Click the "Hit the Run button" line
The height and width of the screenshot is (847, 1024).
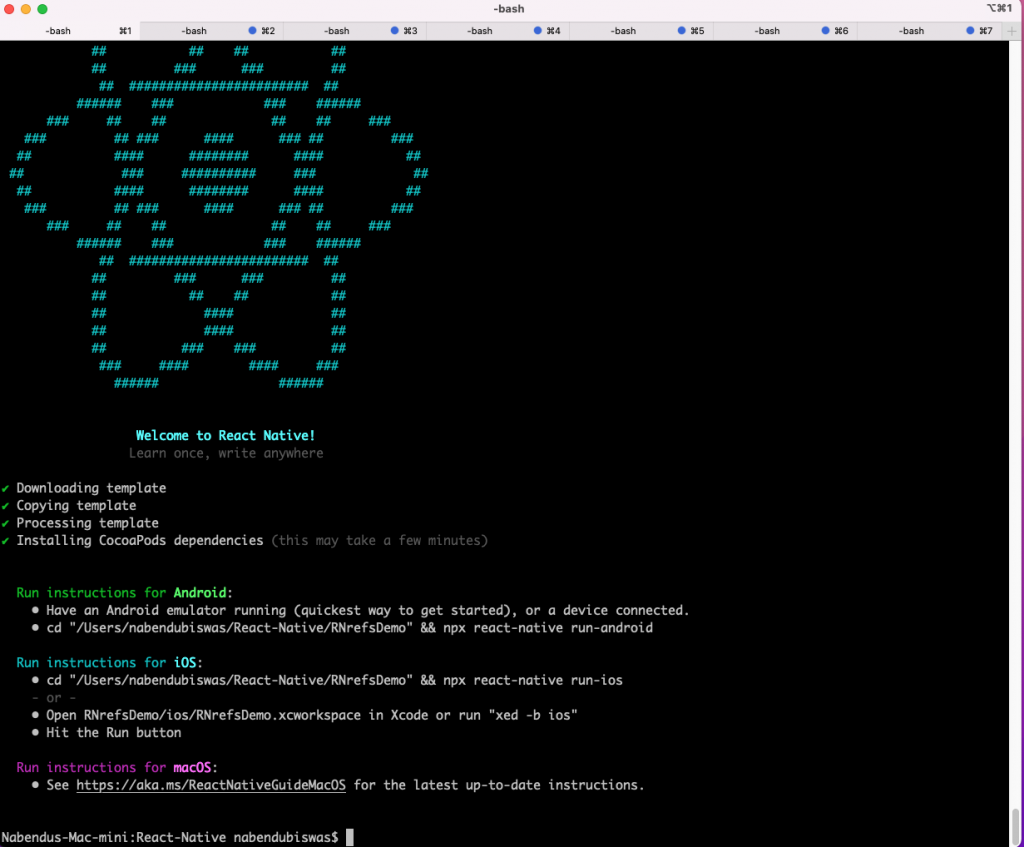tap(114, 733)
